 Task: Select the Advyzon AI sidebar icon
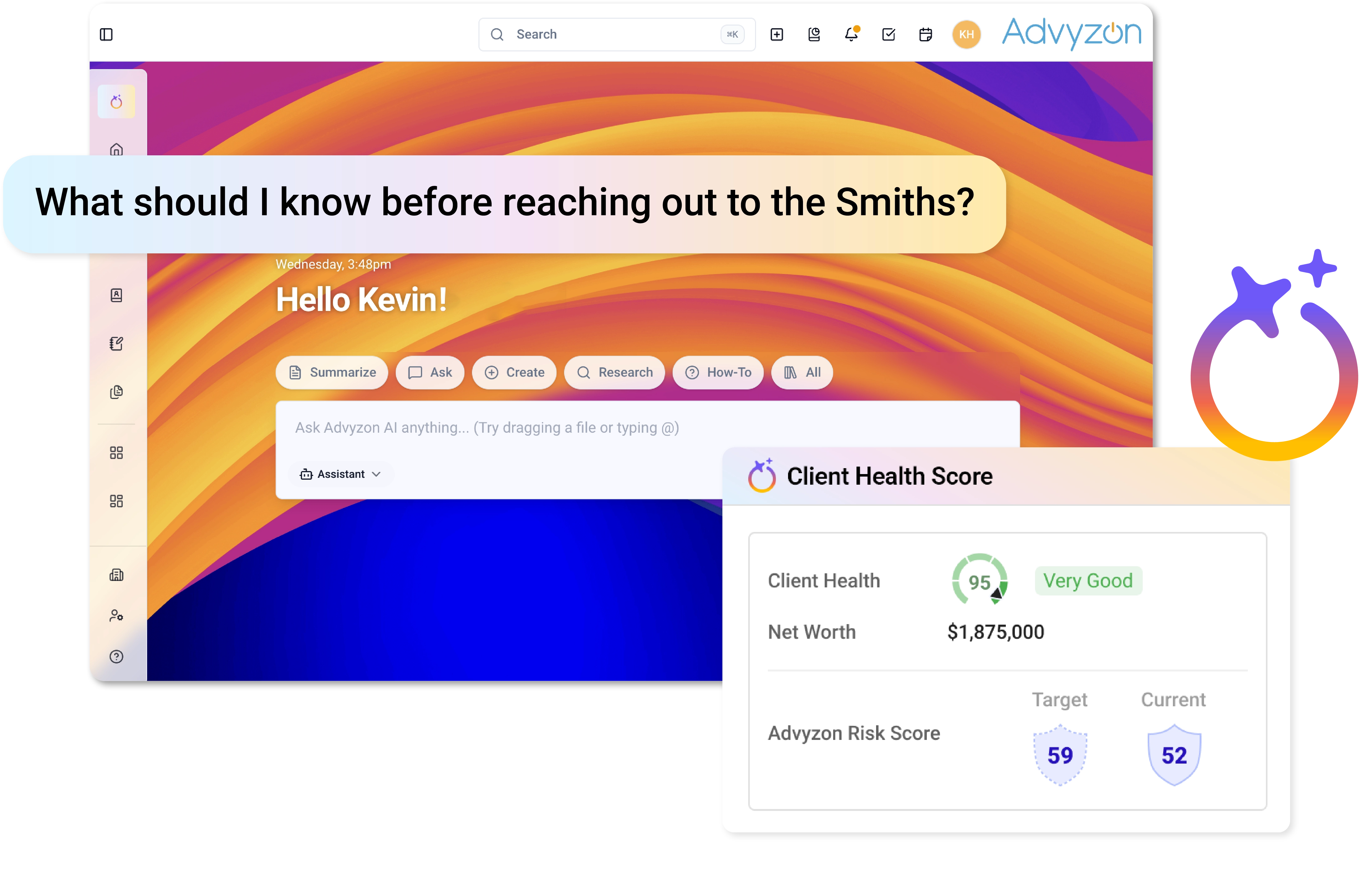point(116,102)
